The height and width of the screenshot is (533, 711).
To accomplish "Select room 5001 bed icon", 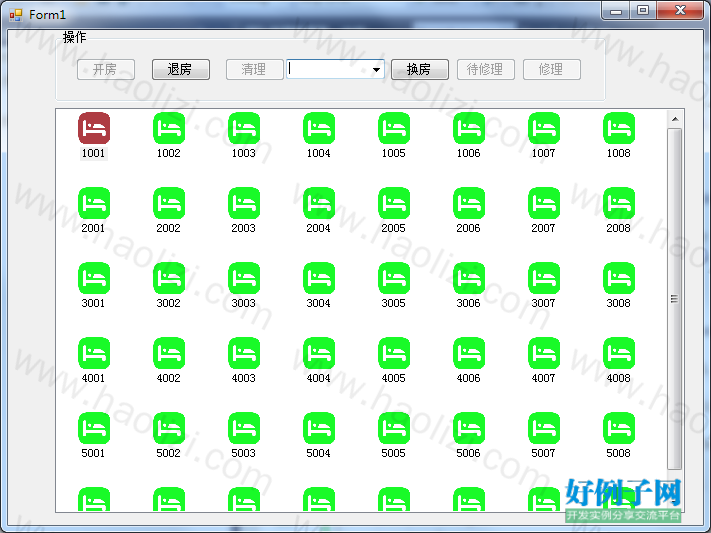I will (x=94, y=428).
